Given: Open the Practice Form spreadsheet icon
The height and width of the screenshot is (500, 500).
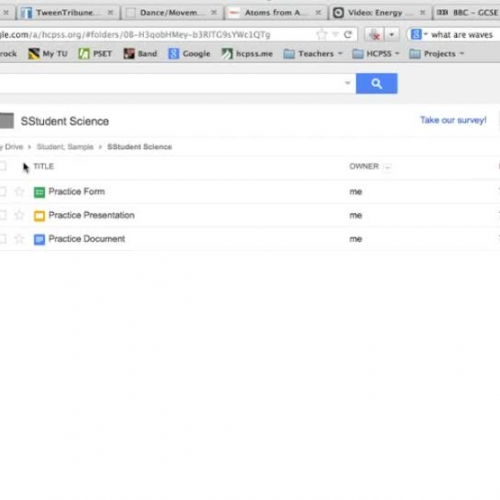Looking at the screenshot, I should pos(39,192).
